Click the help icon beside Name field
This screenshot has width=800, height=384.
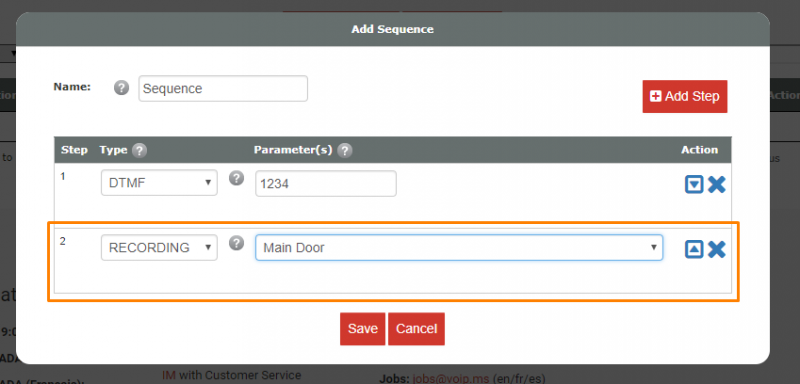tap(121, 88)
